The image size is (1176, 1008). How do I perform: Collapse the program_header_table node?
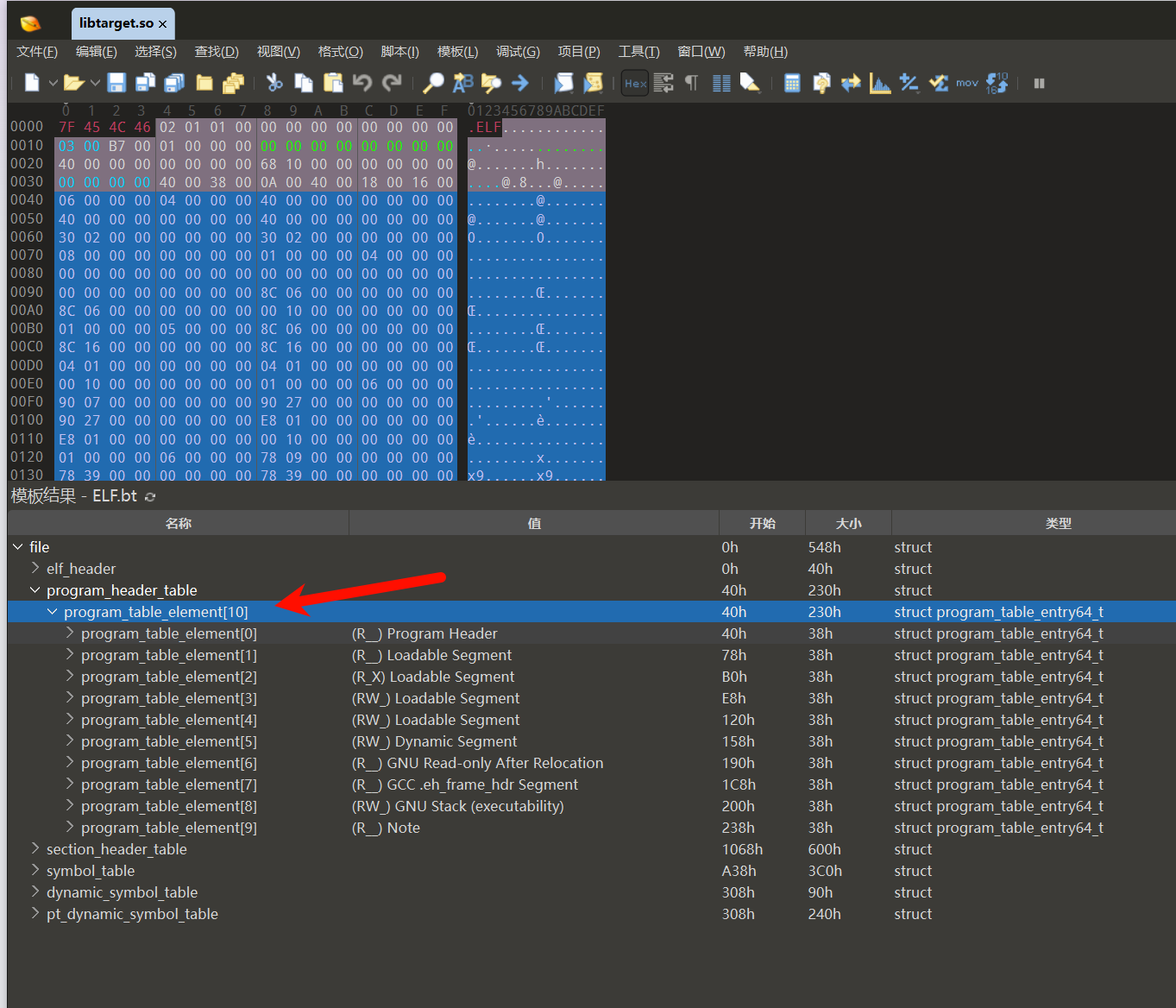pyautogui.click(x=35, y=589)
